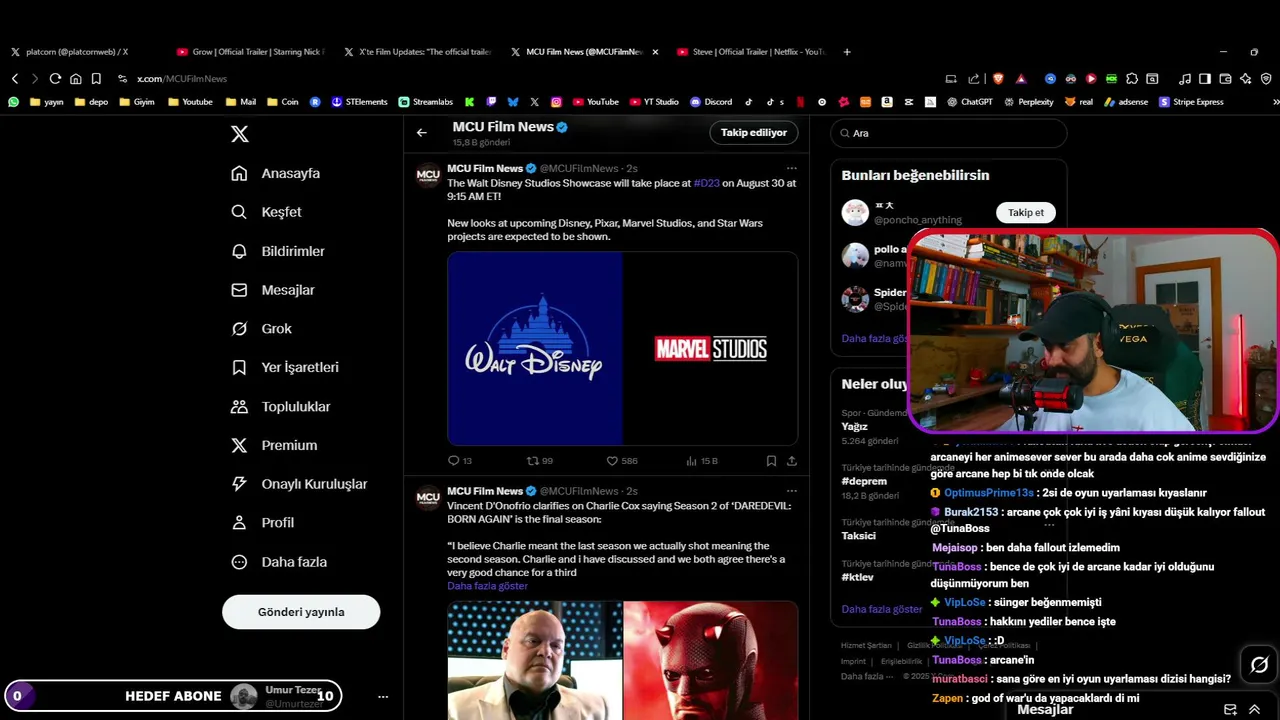Expand the Daha fazla sidebar menu
Screen dimensions: 1280x720
279,562
